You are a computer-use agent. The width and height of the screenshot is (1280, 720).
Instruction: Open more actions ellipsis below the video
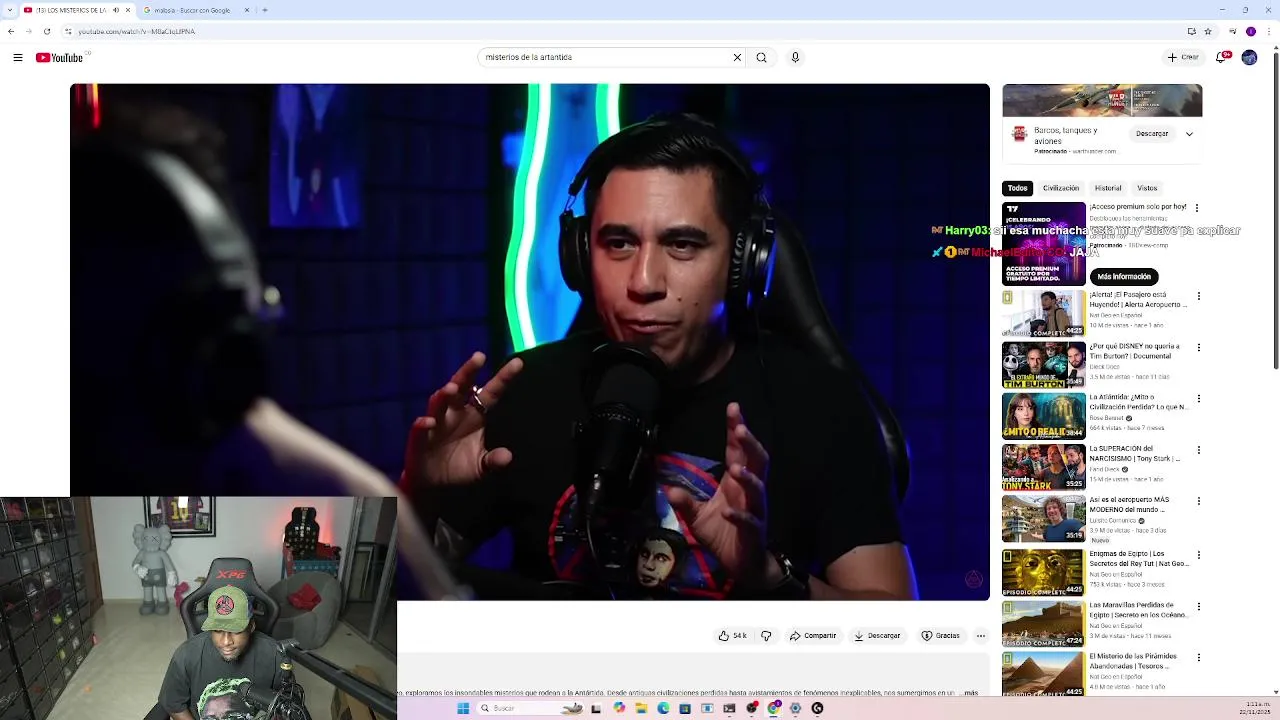pyautogui.click(x=981, y=636)
